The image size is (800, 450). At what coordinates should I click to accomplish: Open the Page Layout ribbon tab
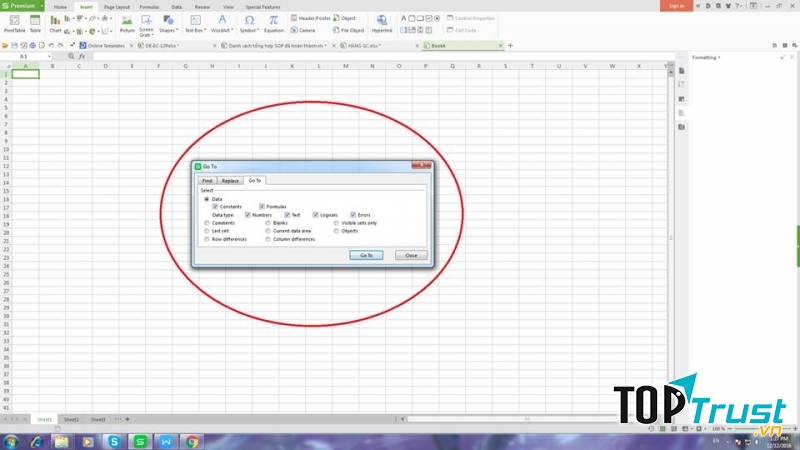click(x=117, y=6)
